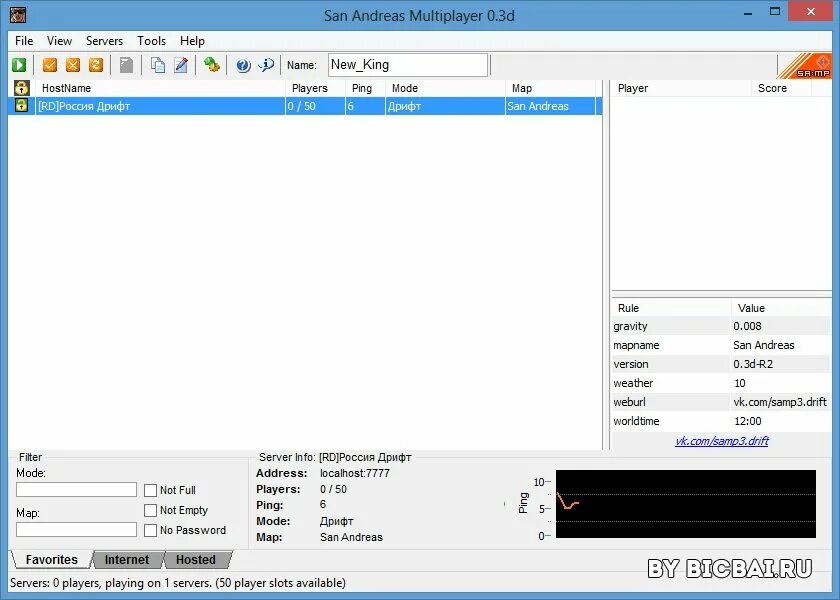Viewport: 840px width, 600px height.
Task: Enable the Not Full filter checkbox
Action: click(x=151, y=490)
